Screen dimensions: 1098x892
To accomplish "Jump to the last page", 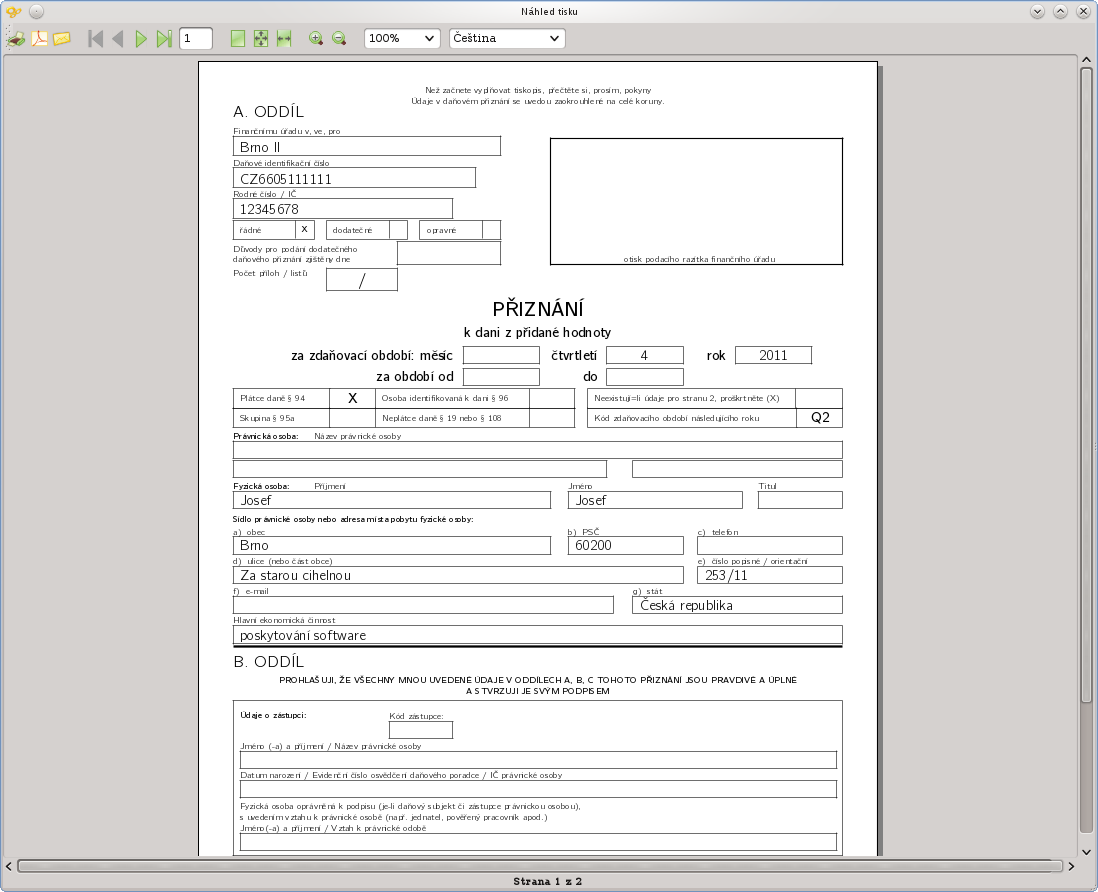I will 164,39.
